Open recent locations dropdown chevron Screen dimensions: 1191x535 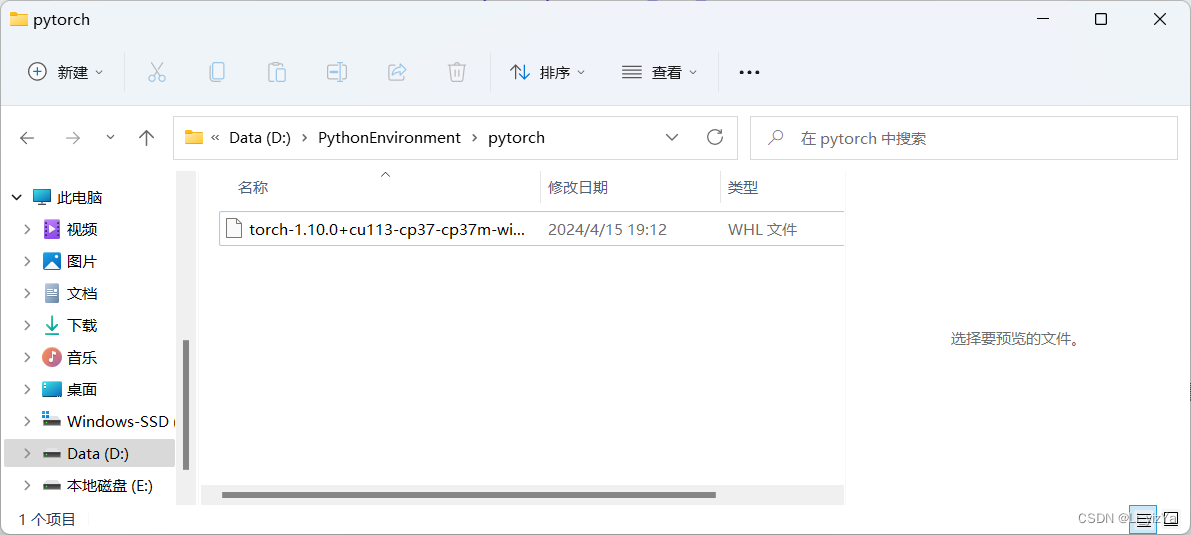(110, 138)
